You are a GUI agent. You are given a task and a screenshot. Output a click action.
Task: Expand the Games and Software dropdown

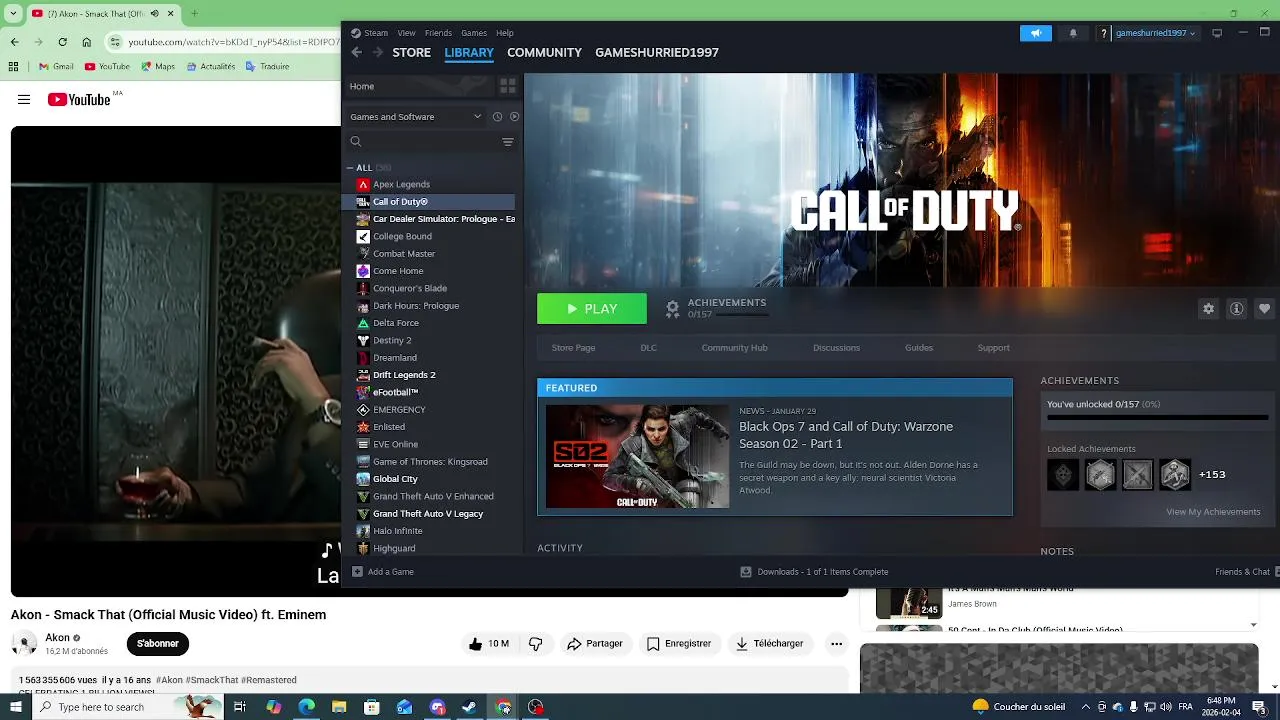point(415,117)
